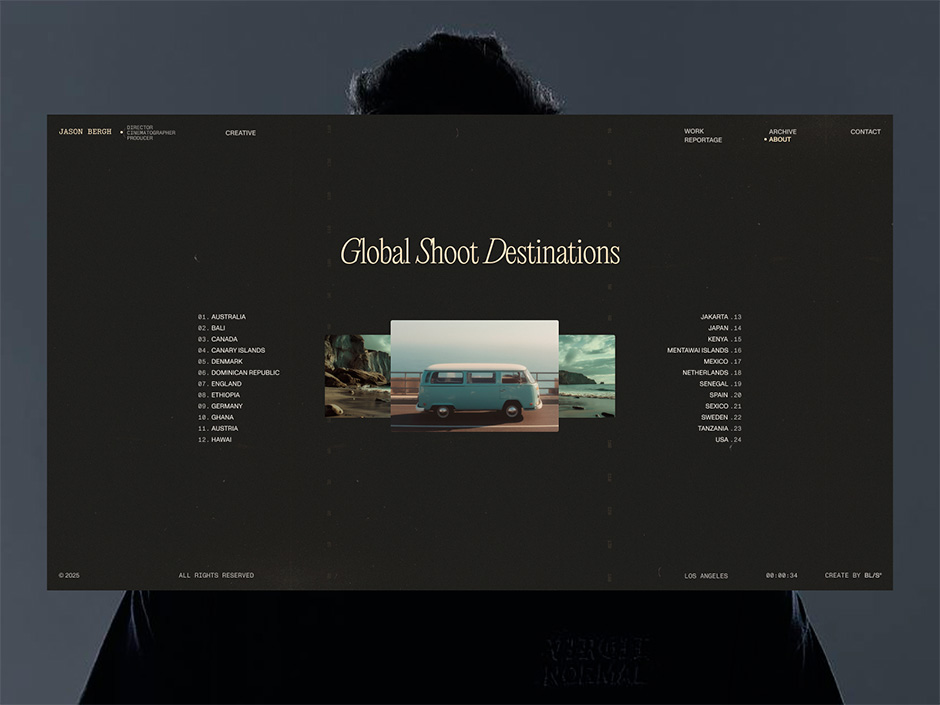Select Dominican Republic from the list

pyautogui.click(x=245, y=373)
